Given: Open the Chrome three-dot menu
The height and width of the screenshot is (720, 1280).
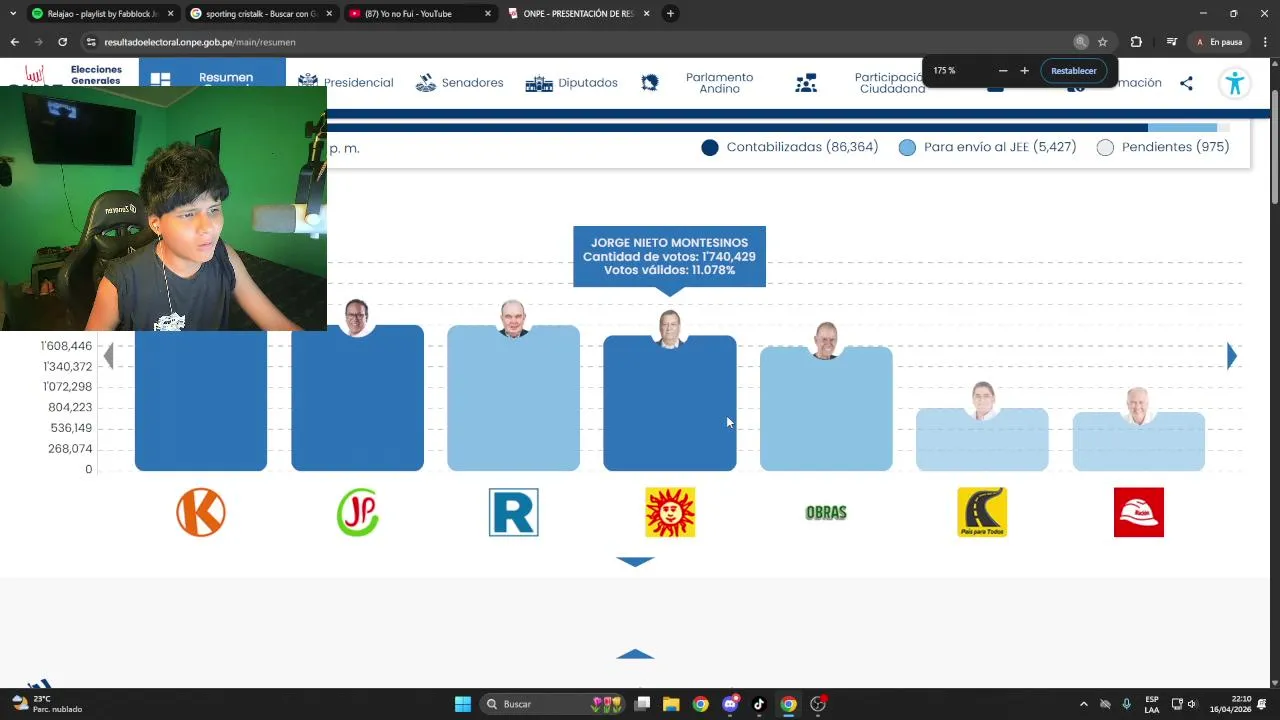Looking at the screenshot, I should [1265, 42].
